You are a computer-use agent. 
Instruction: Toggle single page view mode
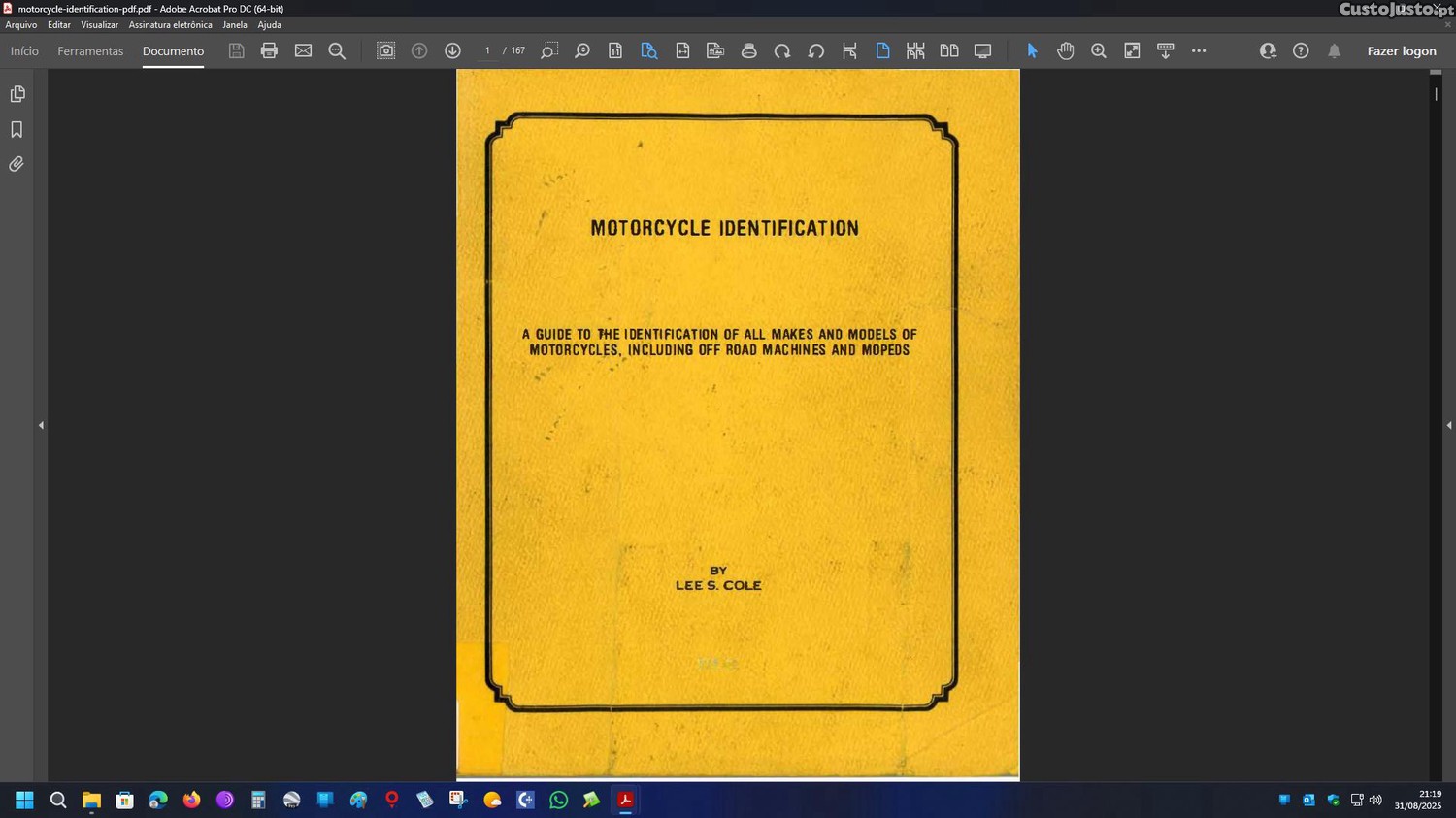click(x=882, y=50)
